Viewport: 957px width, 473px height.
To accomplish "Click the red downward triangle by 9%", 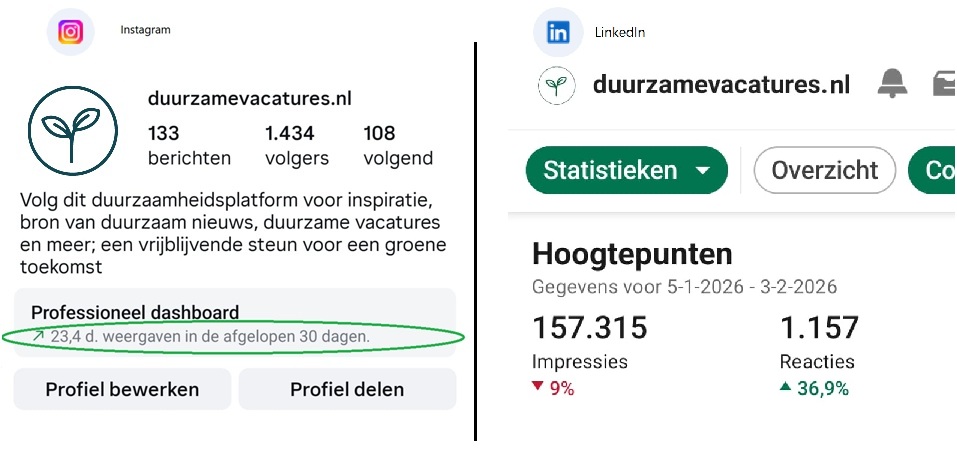I will (x=537, y=387).
